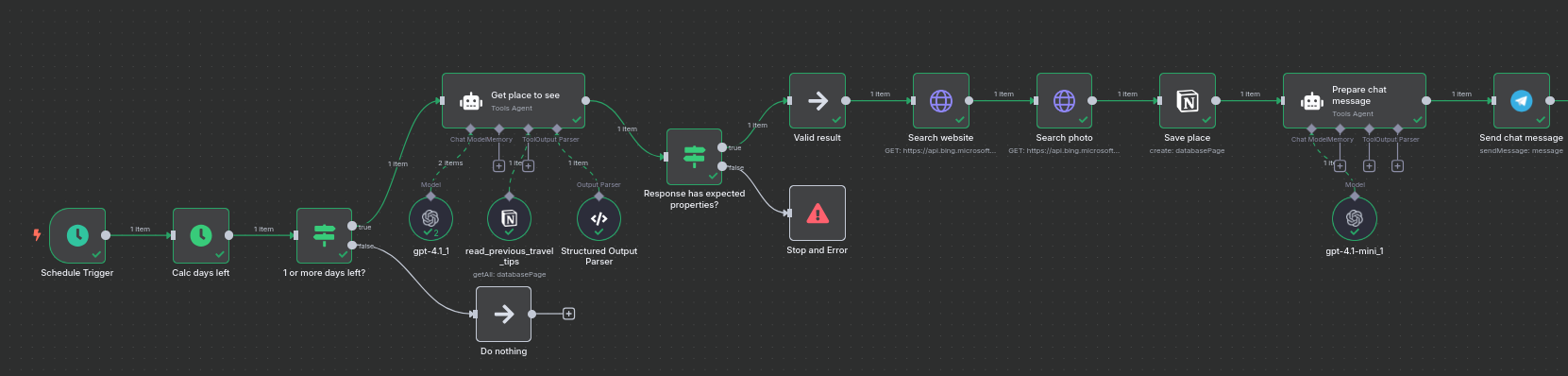Select the gpt-4.1_1 model node
The image size is (1568, 376).
pyautogui.click(x=430, y=219)
